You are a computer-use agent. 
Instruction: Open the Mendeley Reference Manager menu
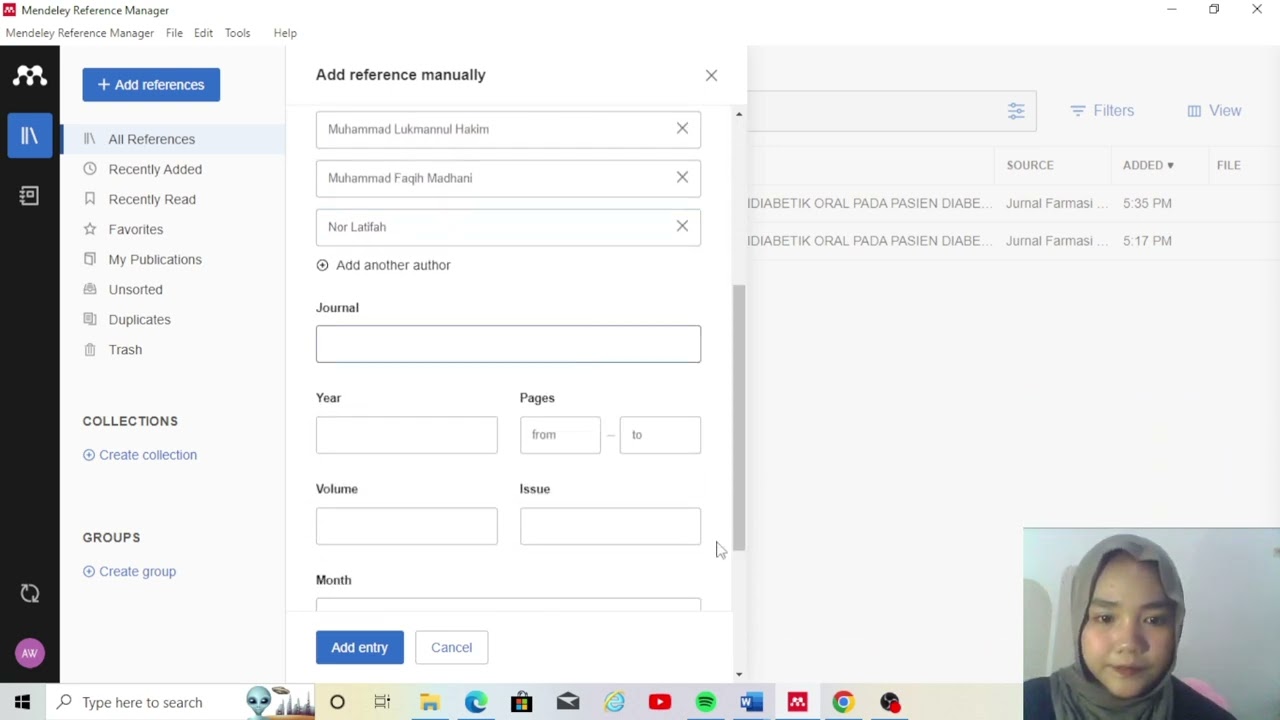tap(80, 33)
